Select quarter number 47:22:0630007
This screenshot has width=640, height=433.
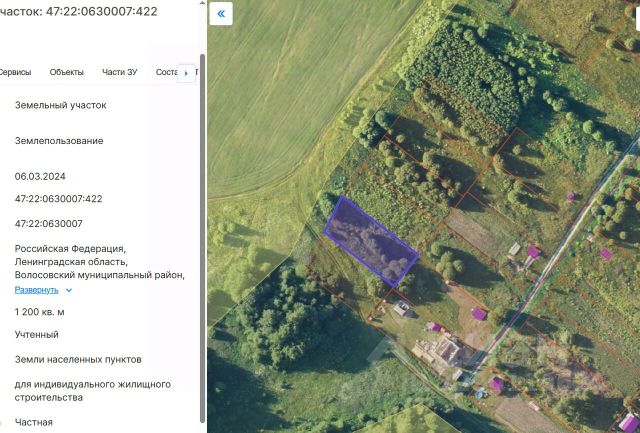click(49, 224)
